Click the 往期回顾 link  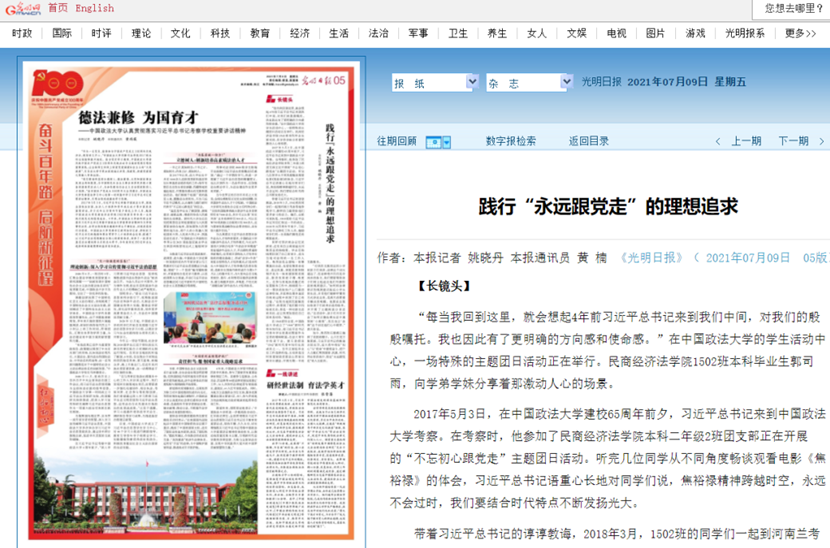pyautogui.click(x=396, y=141)
